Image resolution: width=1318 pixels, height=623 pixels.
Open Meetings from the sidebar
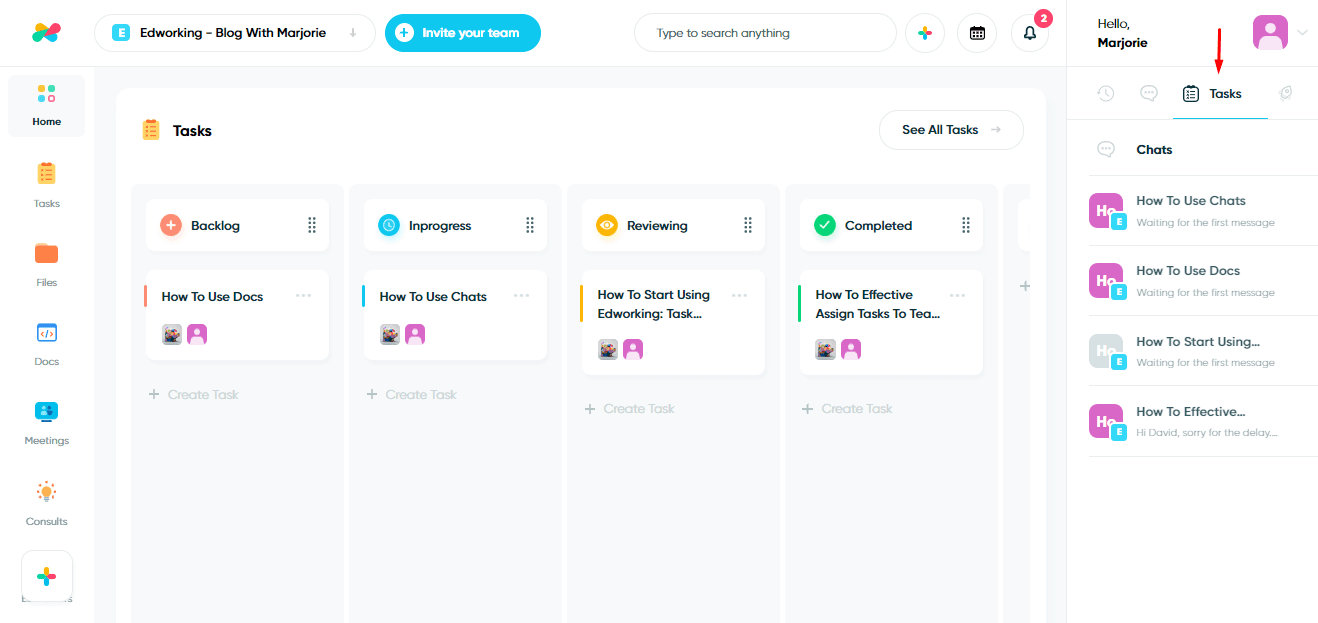tap(46, 422)
